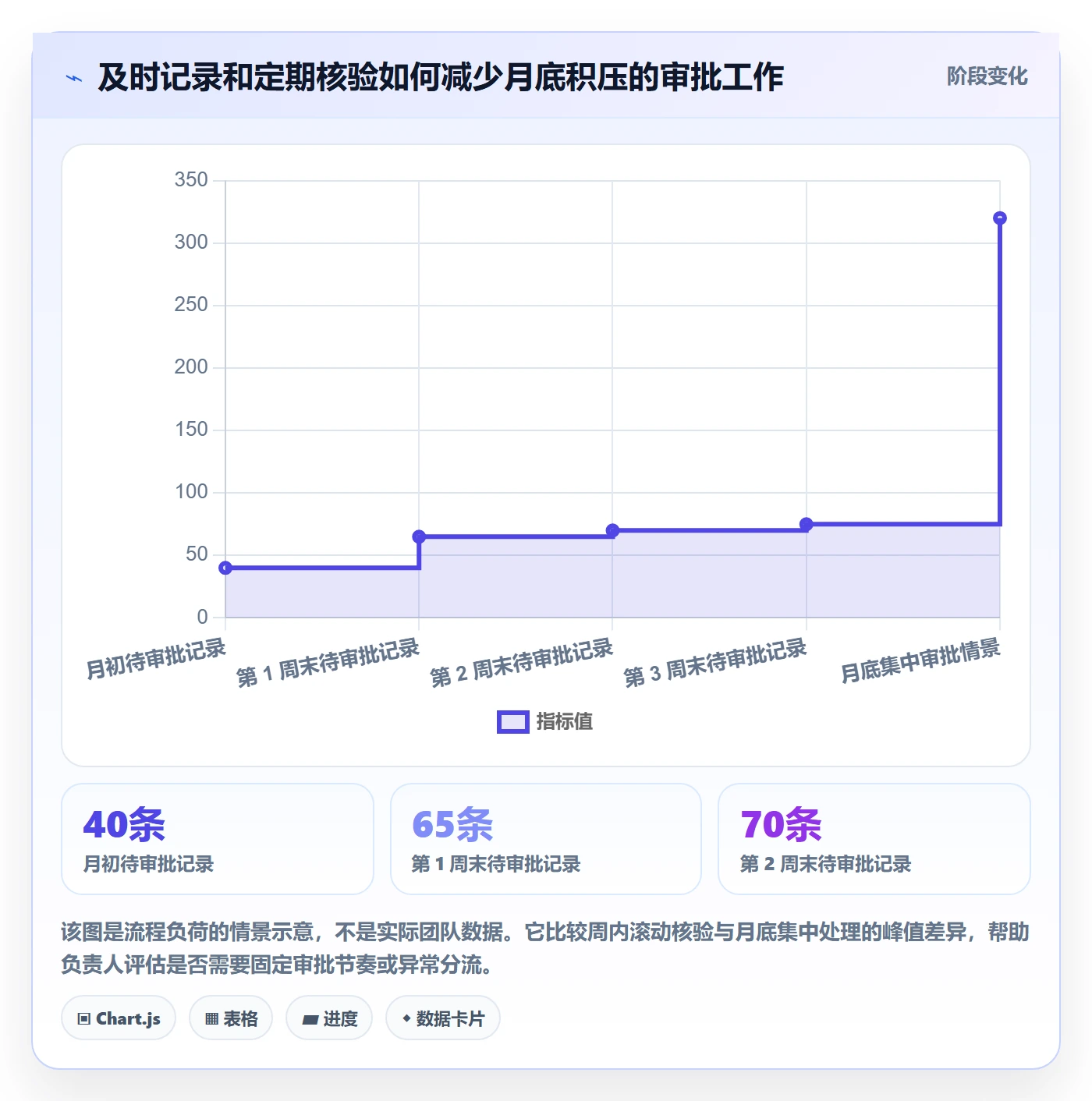Image resolution: width=1092 pixels, height=1101 pixels.
Task: Click the 第 3 周末待审批记录 axis label
Action: [x=715, y=663]
